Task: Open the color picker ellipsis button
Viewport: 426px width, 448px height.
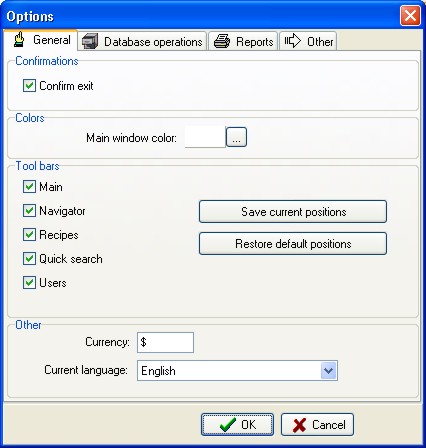Action: point(236,137)
